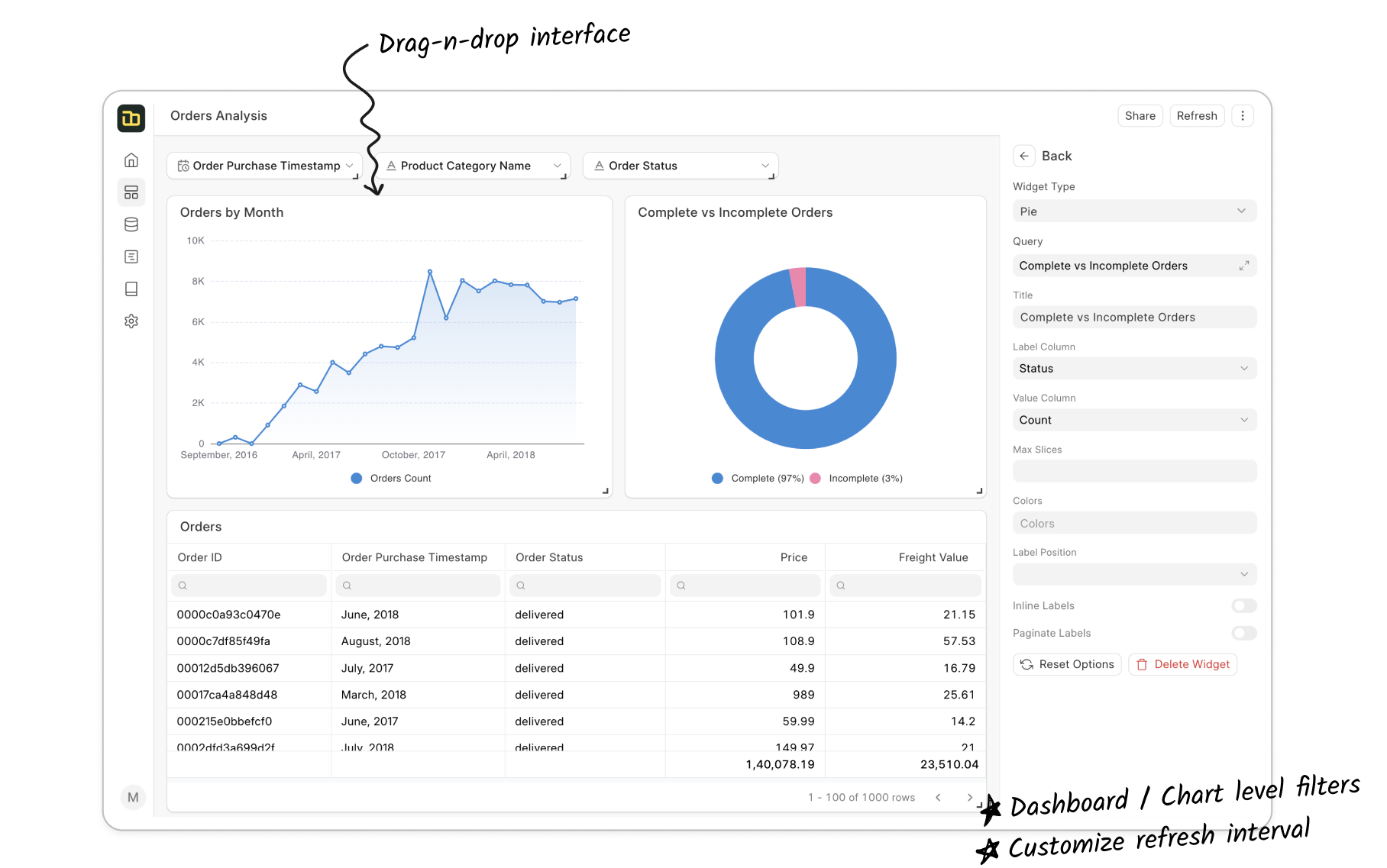Open the Data sources (database) sidebar icon
Viewport: 1387px width, 868px height.
[x=131, y=224]
